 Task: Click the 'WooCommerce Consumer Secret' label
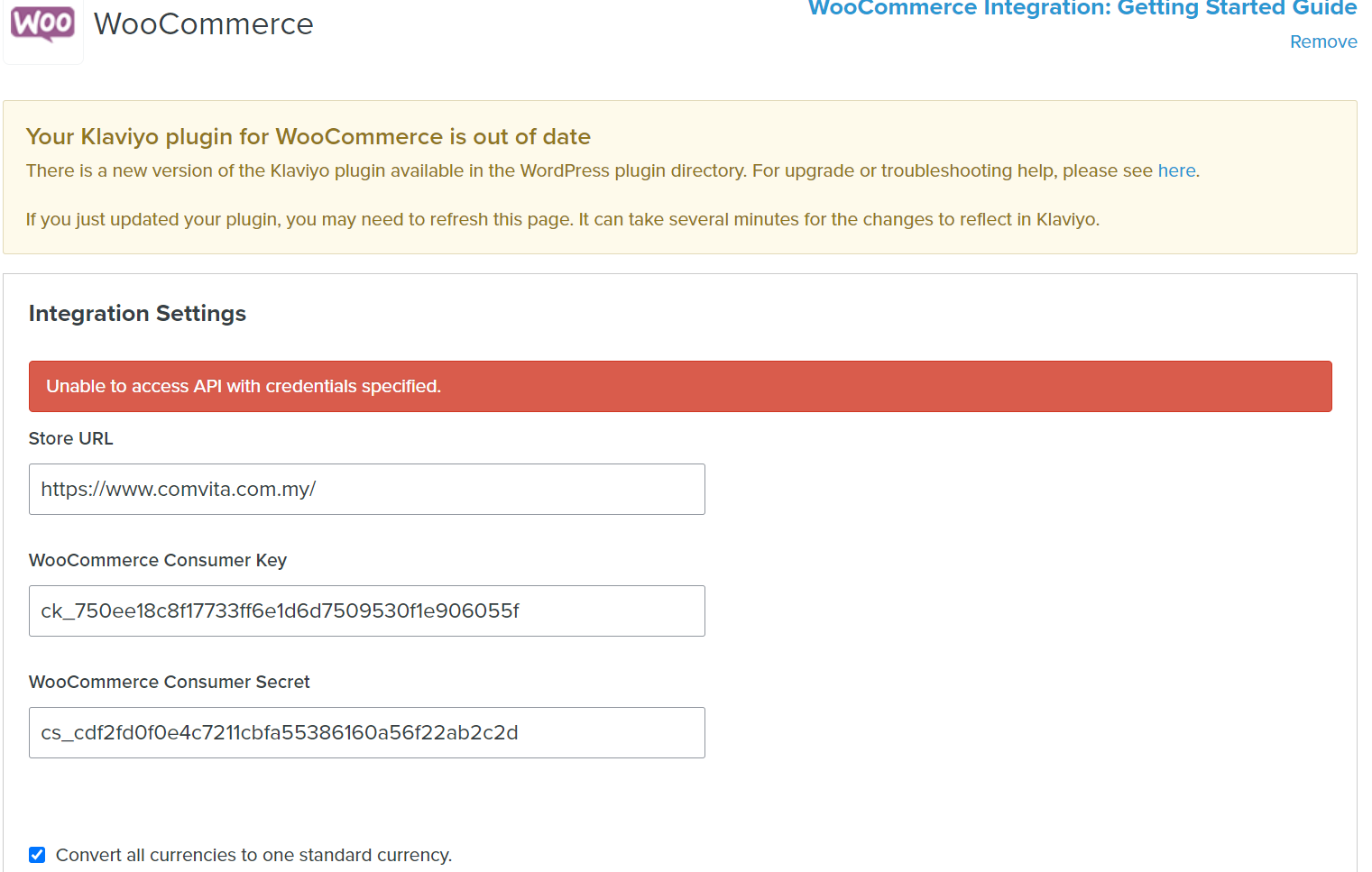click(x=170, y=682)
